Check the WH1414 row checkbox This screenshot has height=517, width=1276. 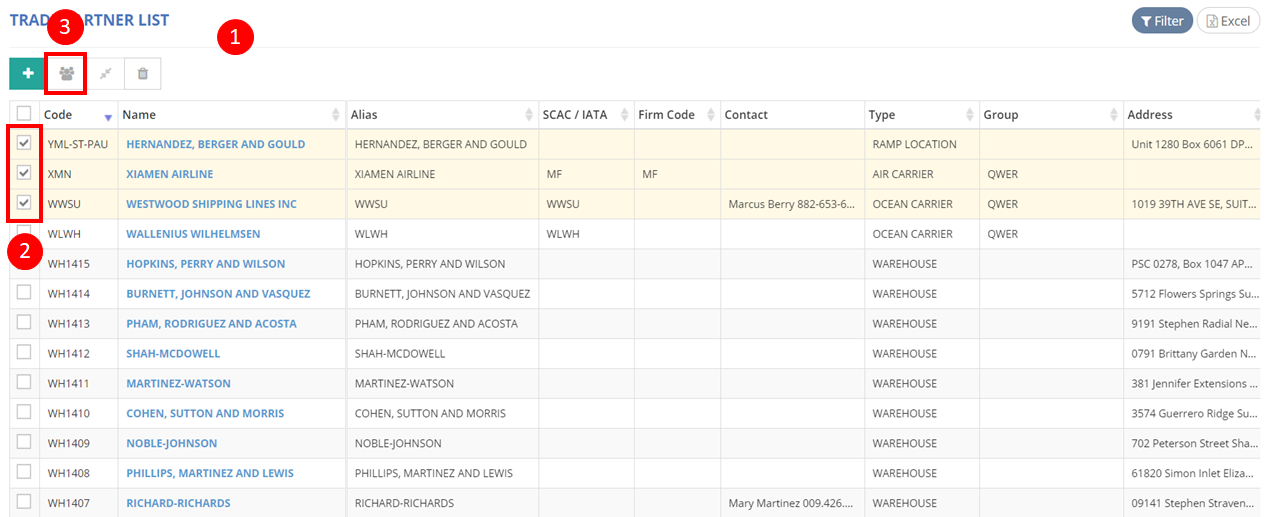click(x=24, y=293)
